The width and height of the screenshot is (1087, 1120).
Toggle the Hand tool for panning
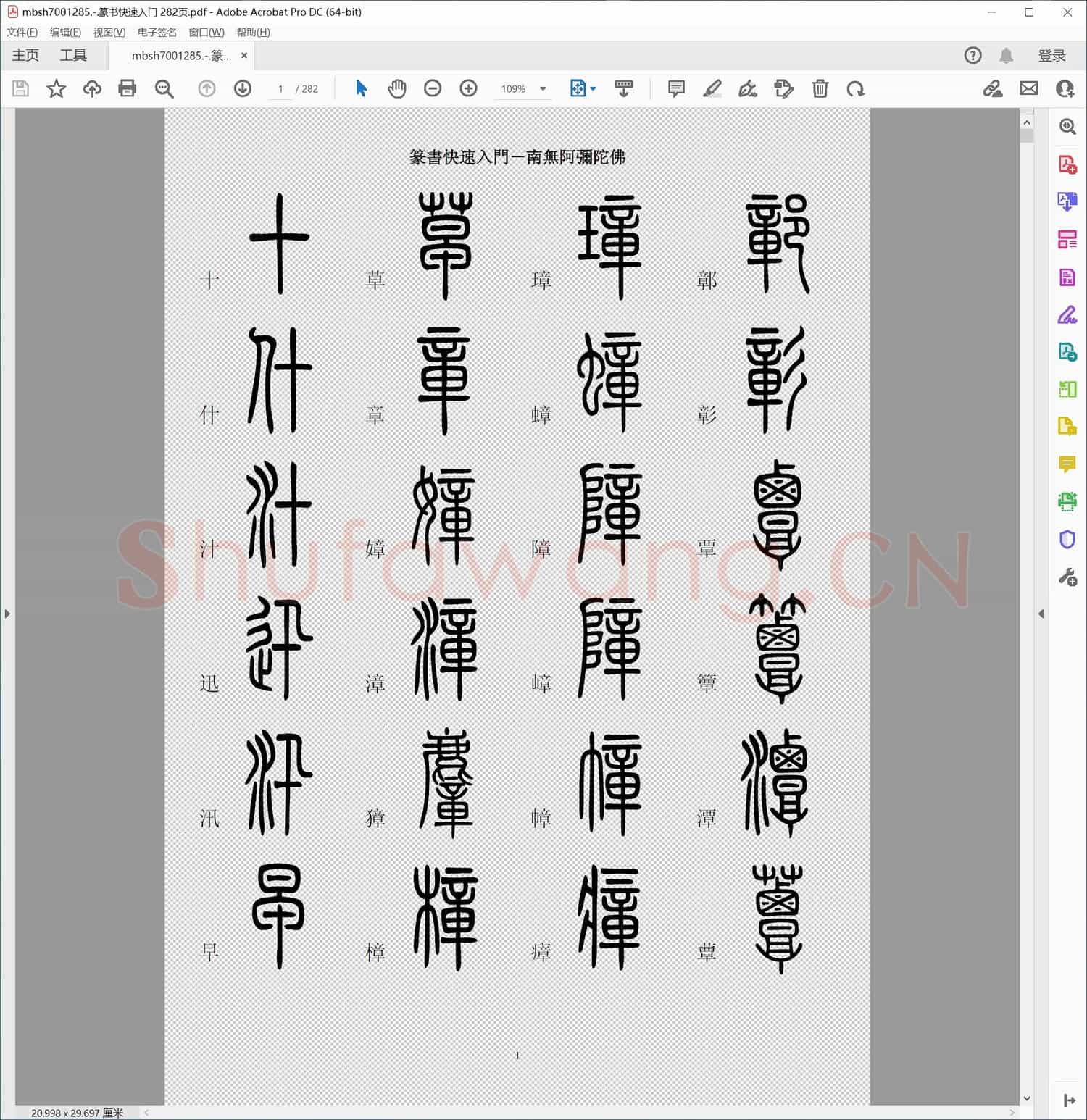(x=396, y=88)
